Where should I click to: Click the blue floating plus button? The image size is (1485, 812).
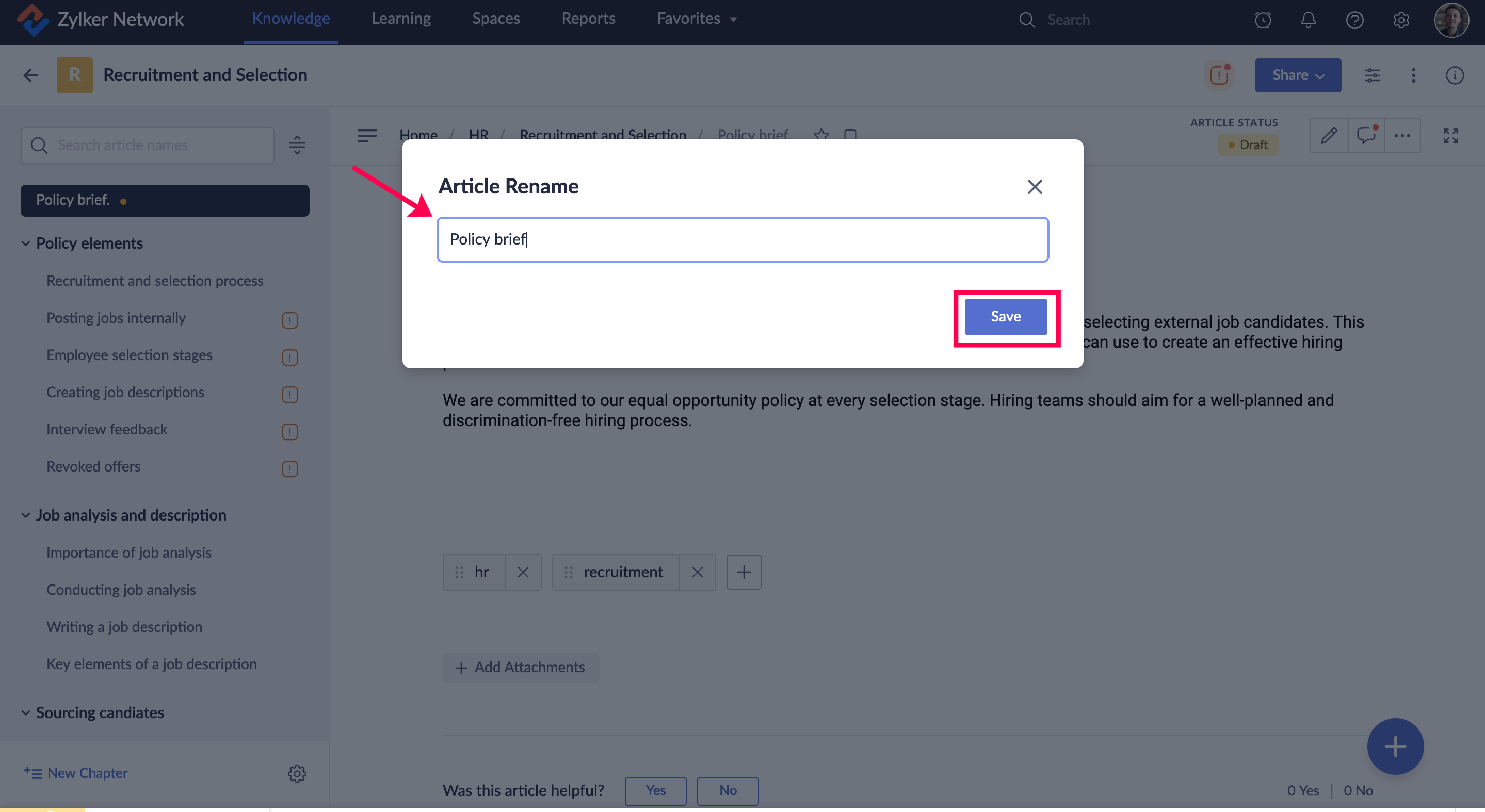pyautogui.click(x=1395, y=746)
